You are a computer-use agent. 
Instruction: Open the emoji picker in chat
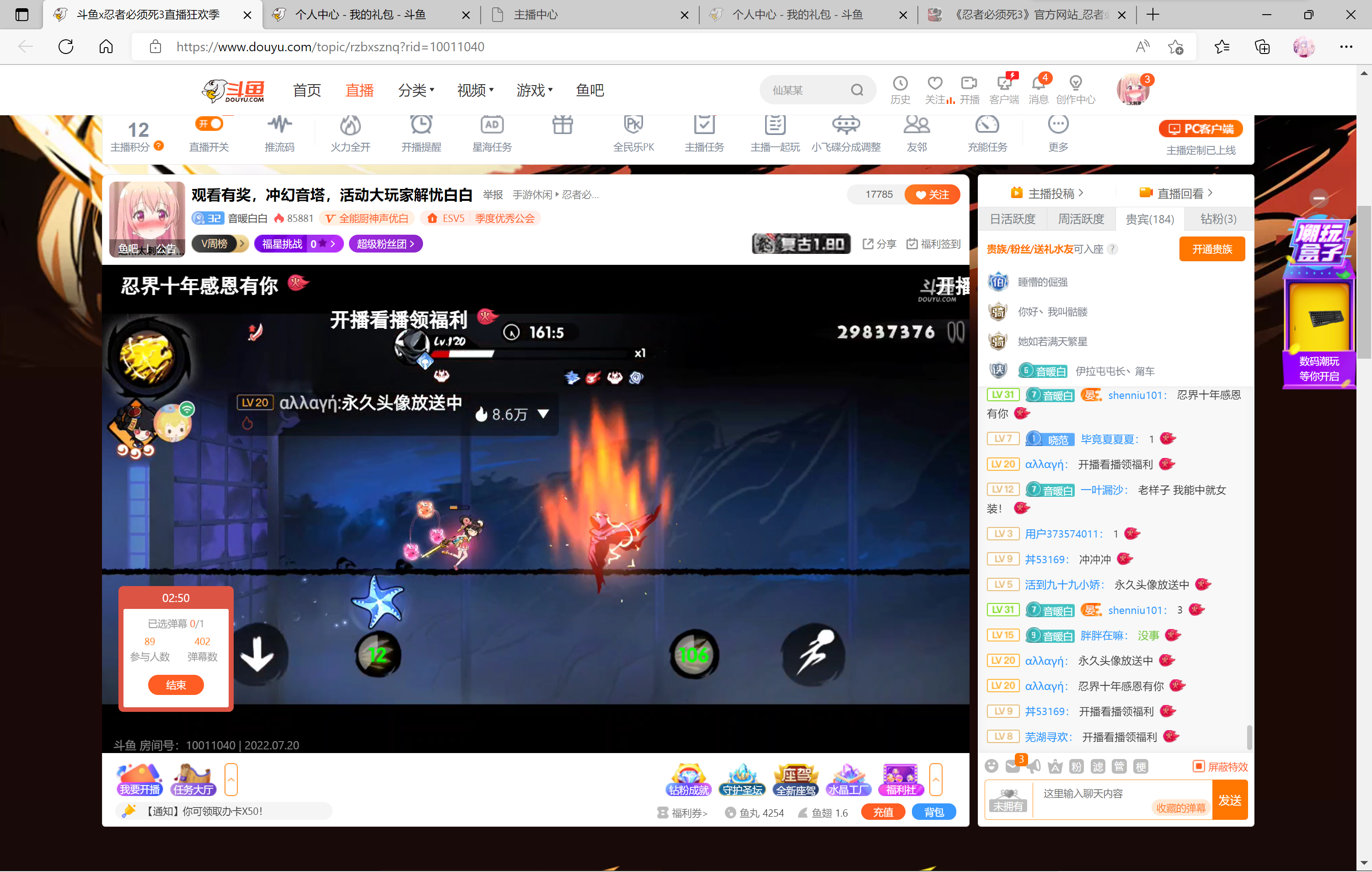point(991,766)
